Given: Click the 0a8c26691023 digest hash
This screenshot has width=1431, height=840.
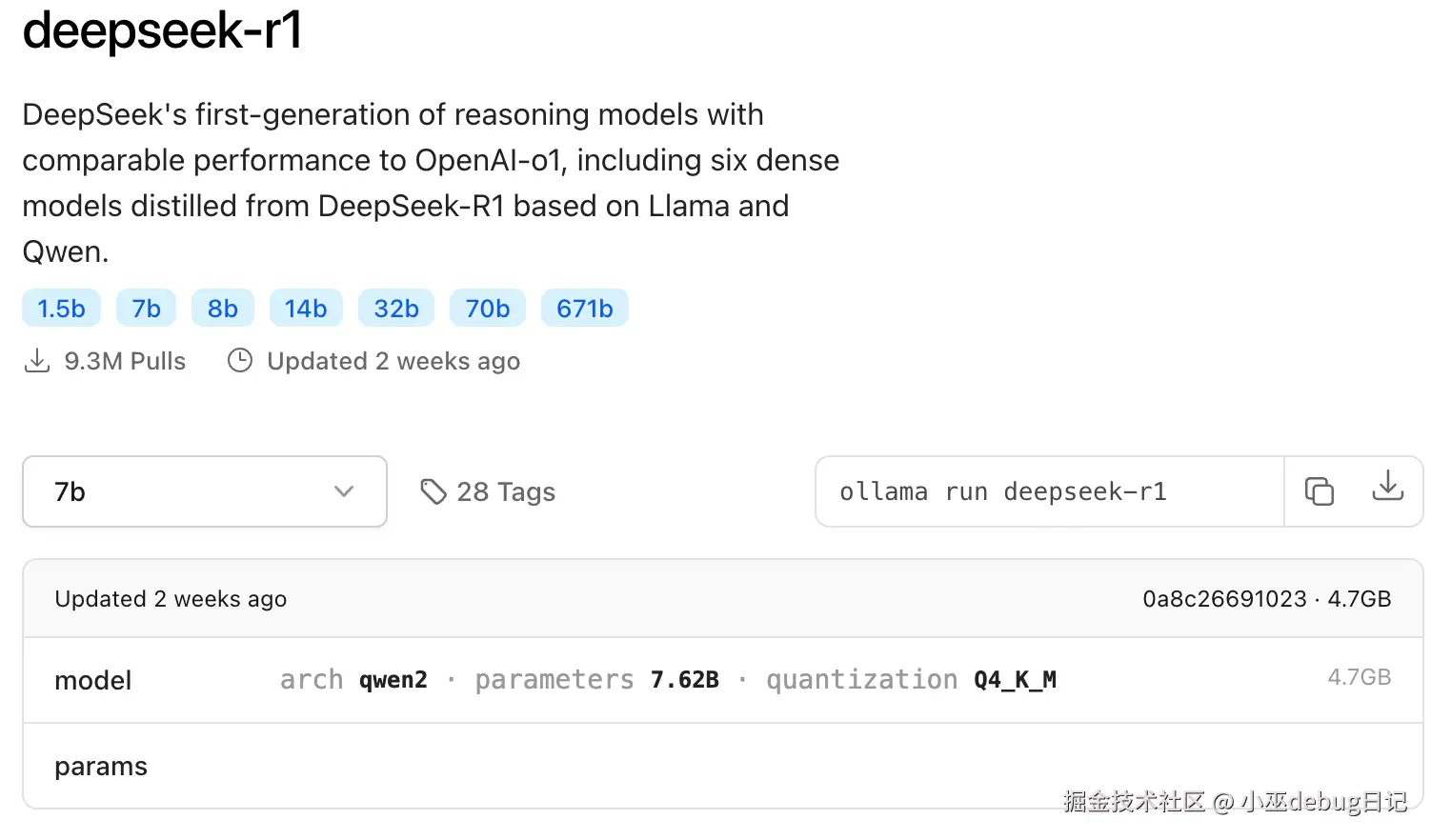Looking at the screenshot, I should (1224, 599).
